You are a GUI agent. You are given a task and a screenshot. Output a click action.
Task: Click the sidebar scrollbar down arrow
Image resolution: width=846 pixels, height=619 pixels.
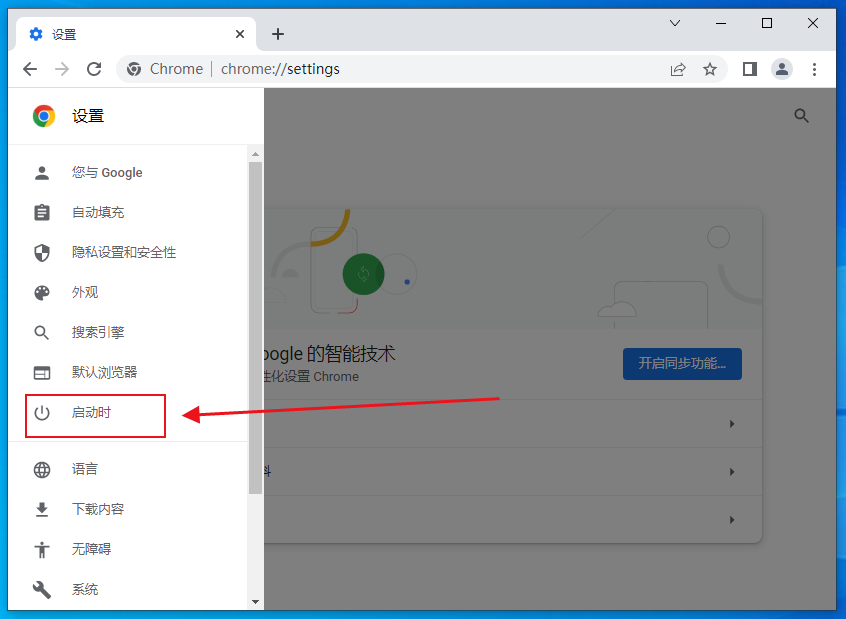(256, 602)
